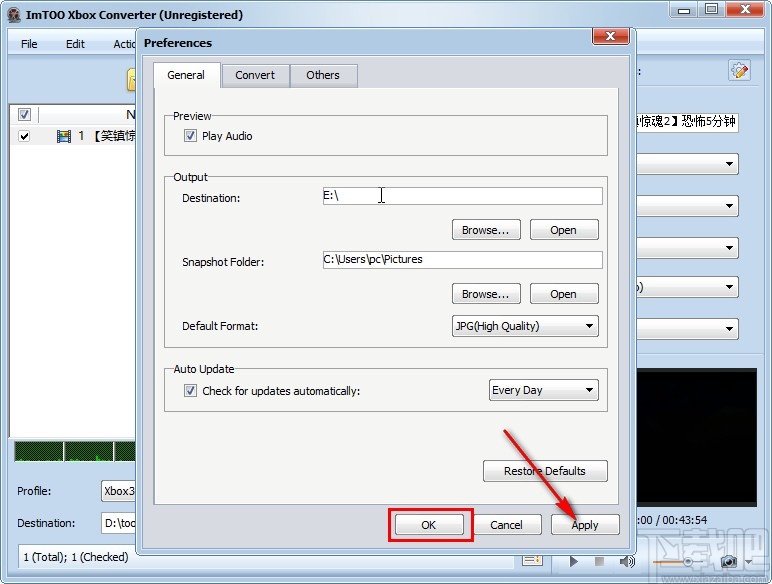Start preview with the play button
772x584 pixels.
point(574,561)
